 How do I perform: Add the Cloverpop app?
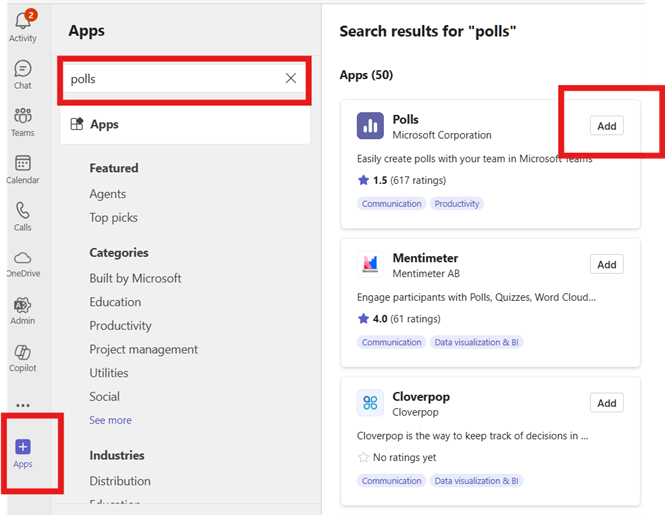(x=606, y=403)
